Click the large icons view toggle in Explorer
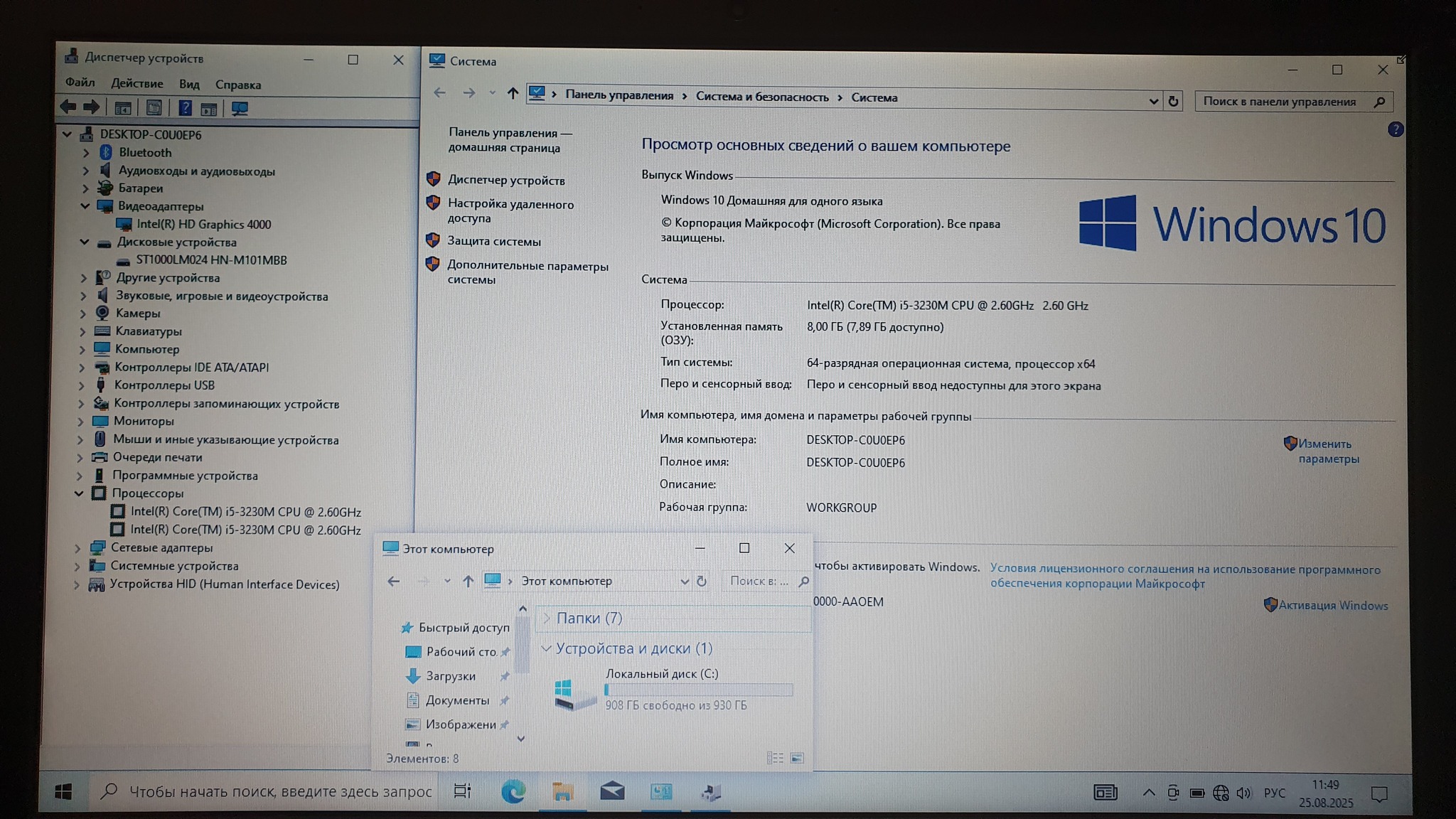1456x819 pixels. tap(797, 759)
